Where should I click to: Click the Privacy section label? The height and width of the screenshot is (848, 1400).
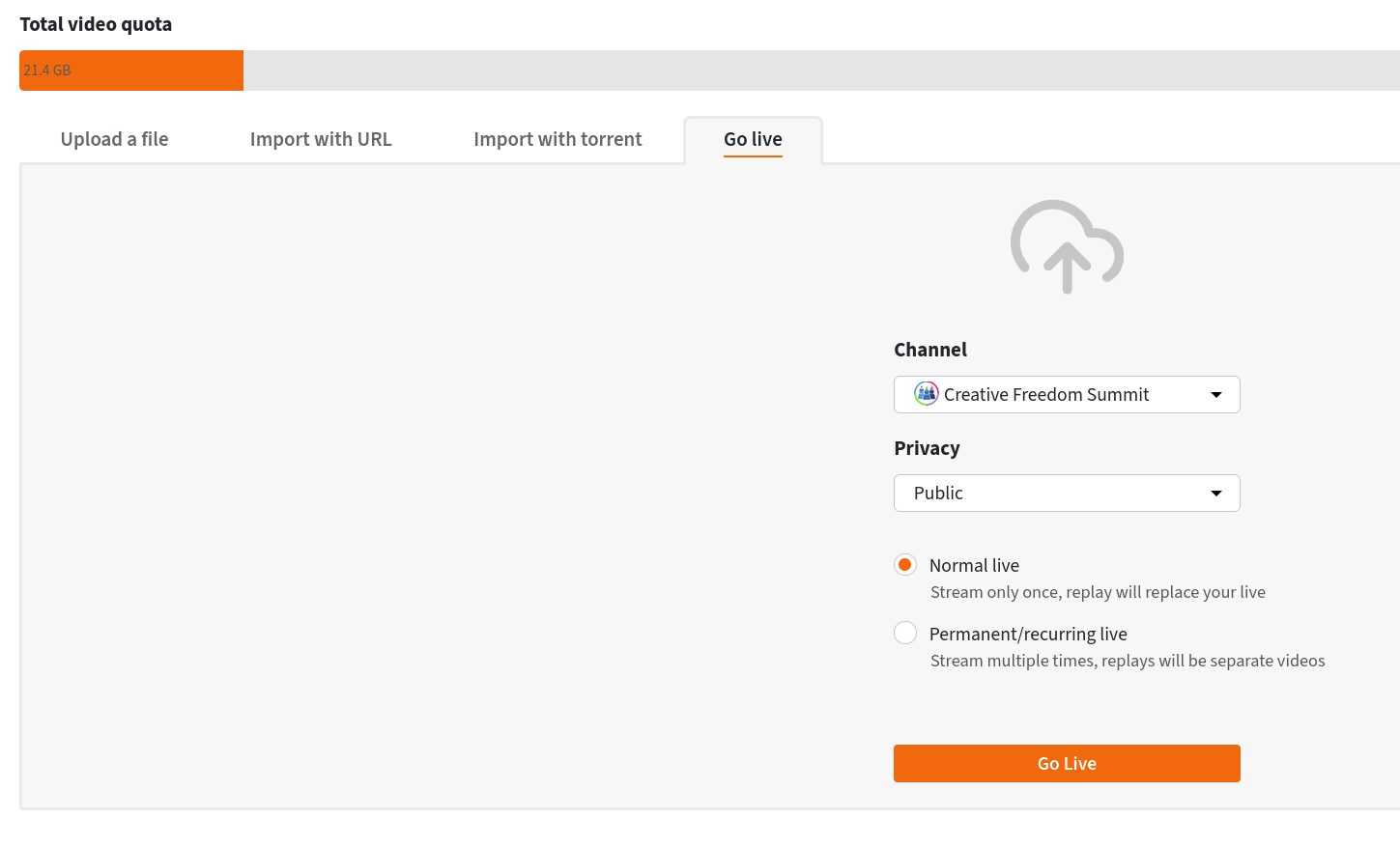(927, 448)
